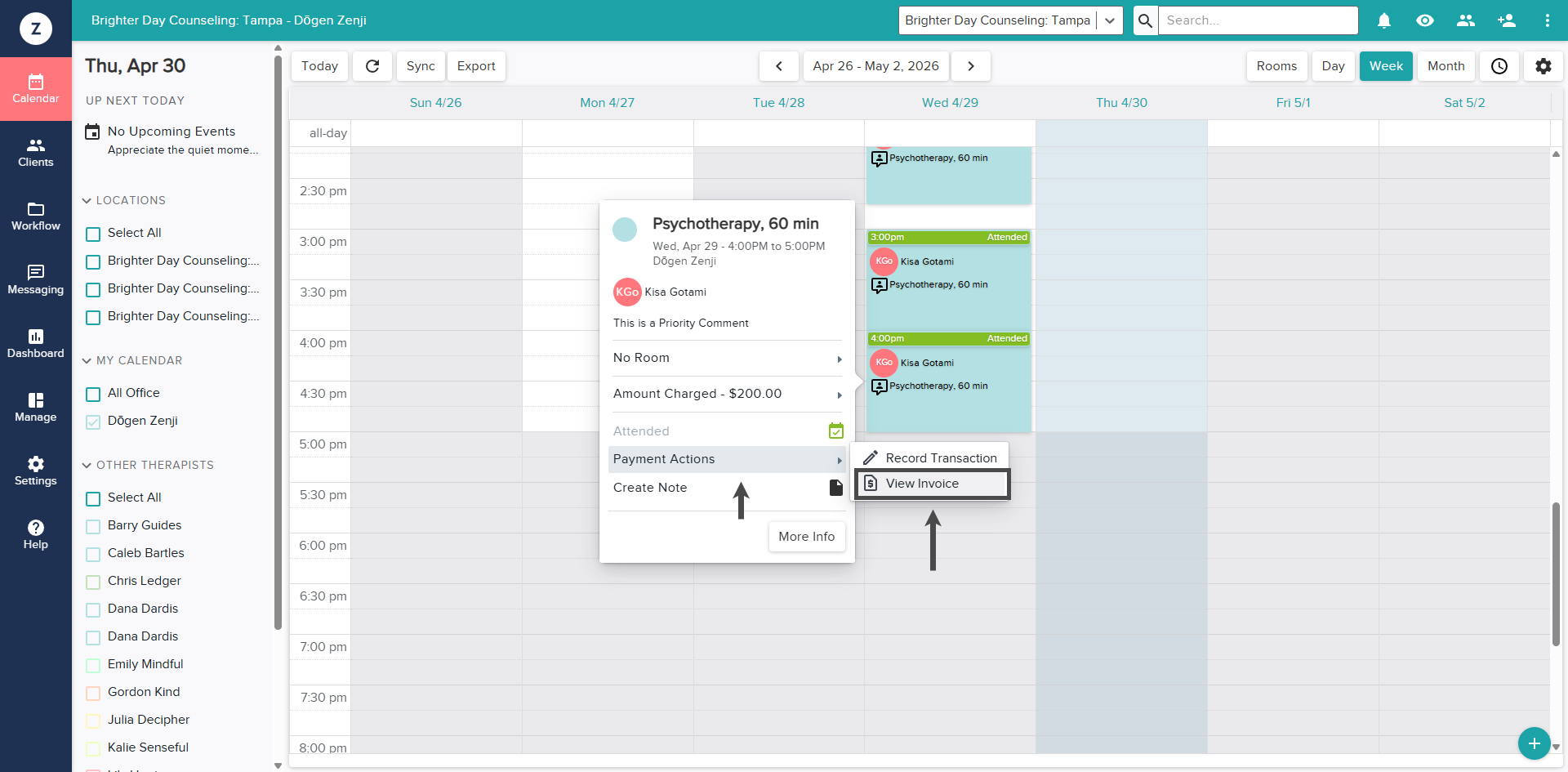Viewport: 1568px width, 772px height.
Task: Open the Help sidebar section
Action: coord(36,535)
